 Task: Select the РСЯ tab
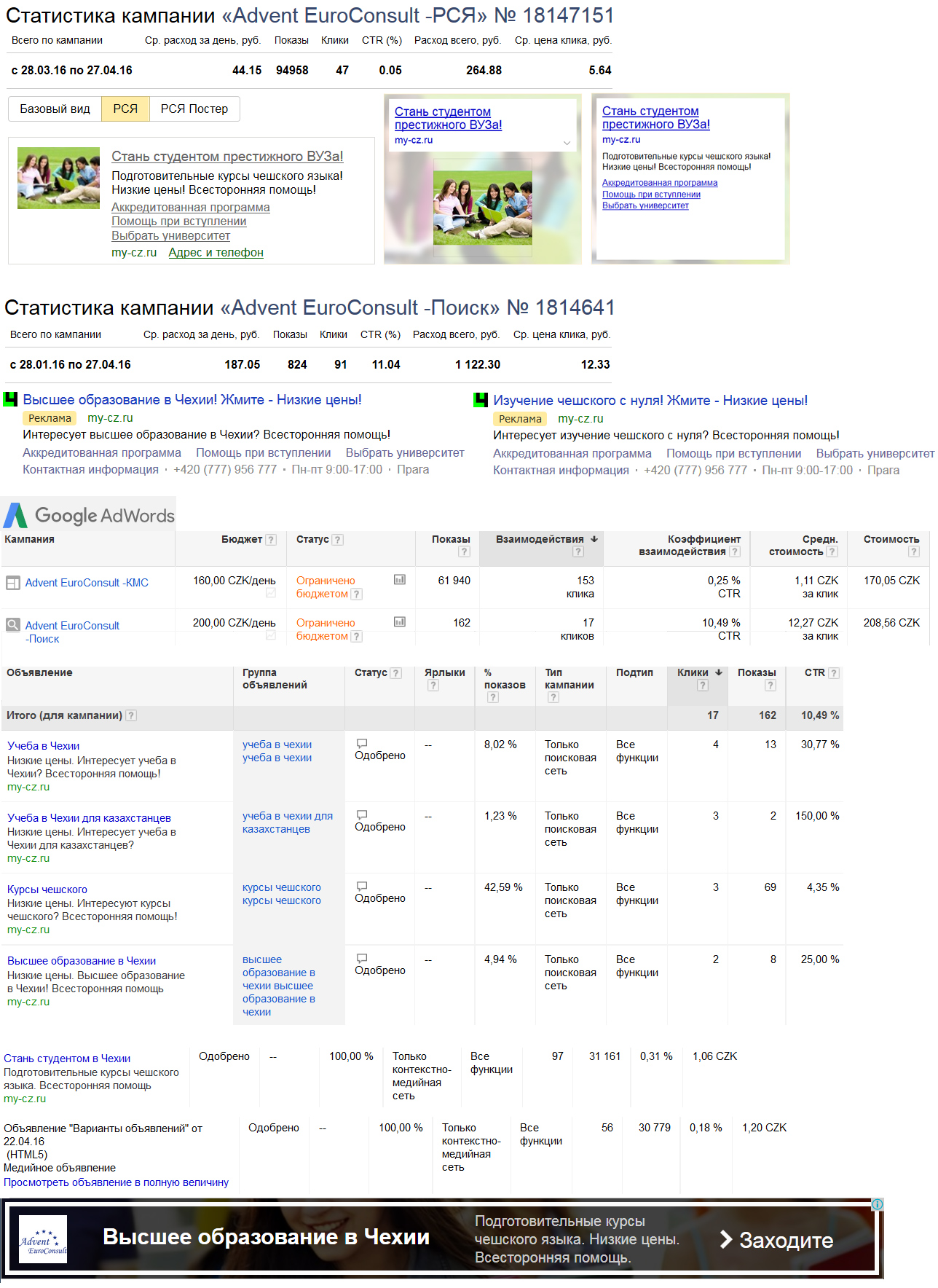[x=125, y=109]
